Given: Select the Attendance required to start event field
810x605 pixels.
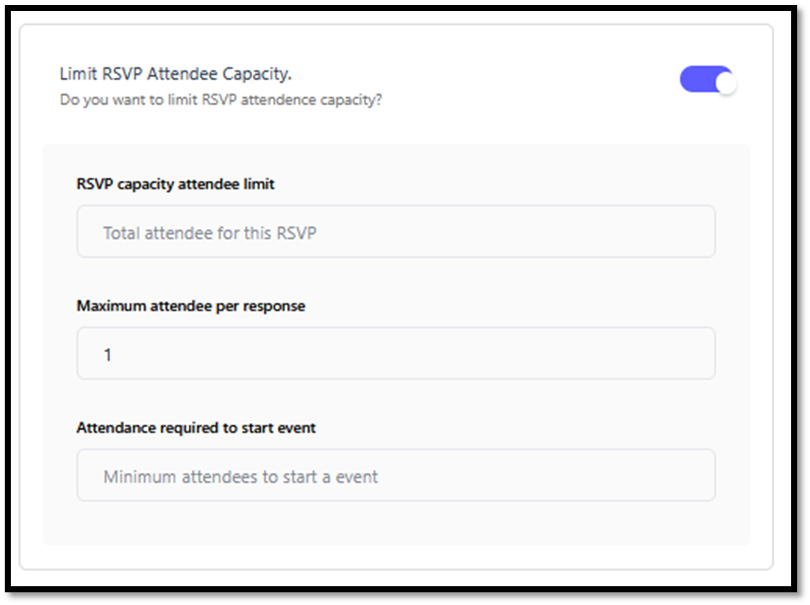Looking at the screenshot, I should (396, 476).
